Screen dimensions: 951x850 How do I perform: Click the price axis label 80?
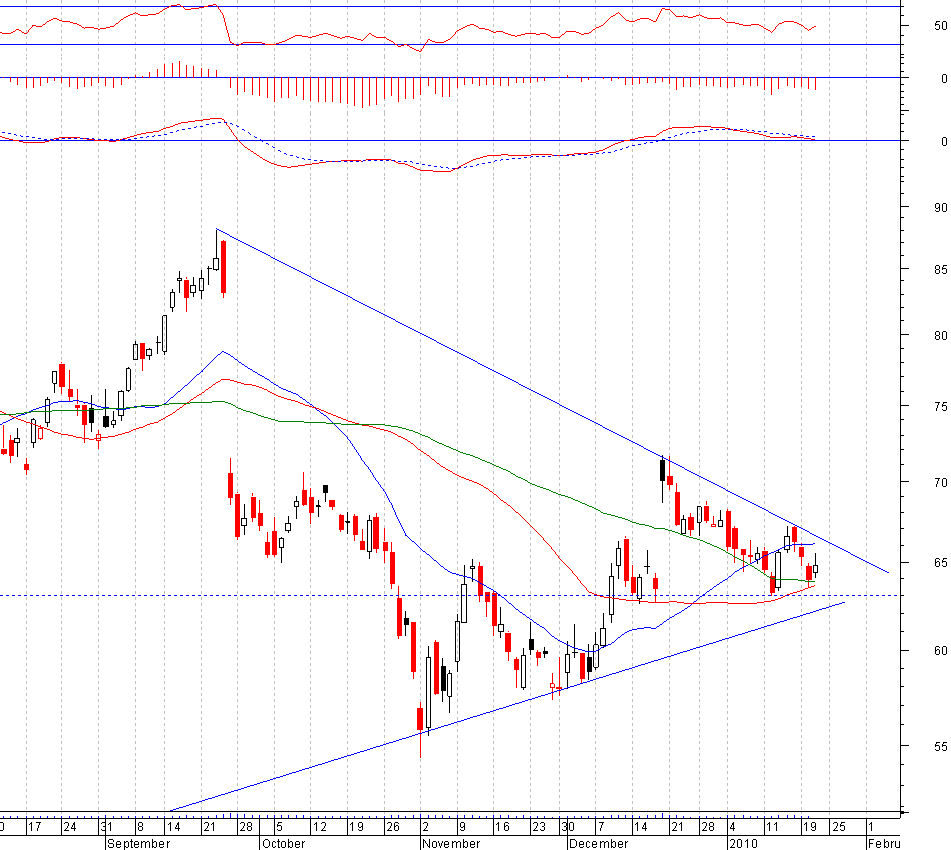coord(940,336)
